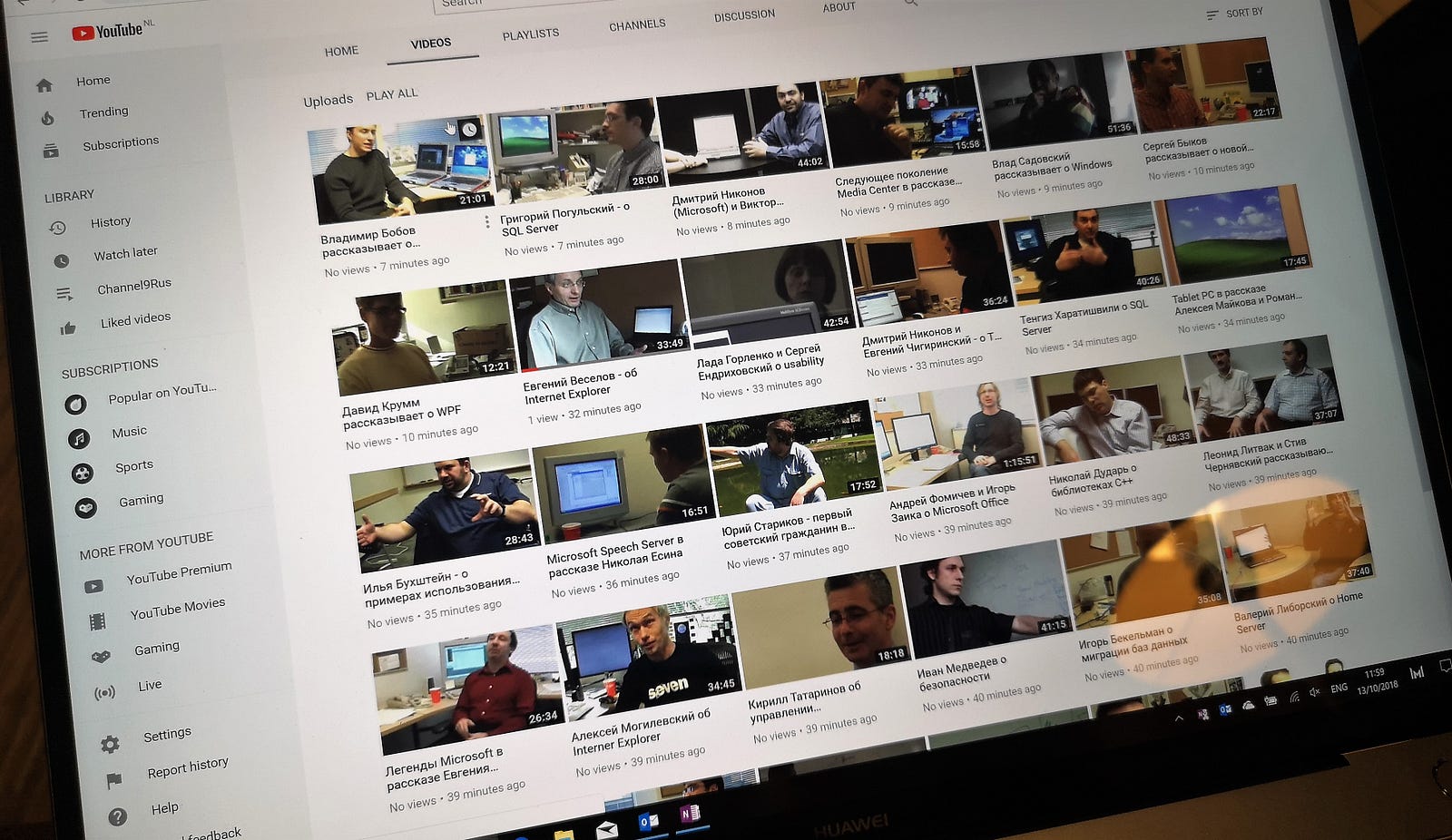Click the YouTube logo
Viewport: 1452px width, 840px height.
pyautogui.click(x=107, y=32)
